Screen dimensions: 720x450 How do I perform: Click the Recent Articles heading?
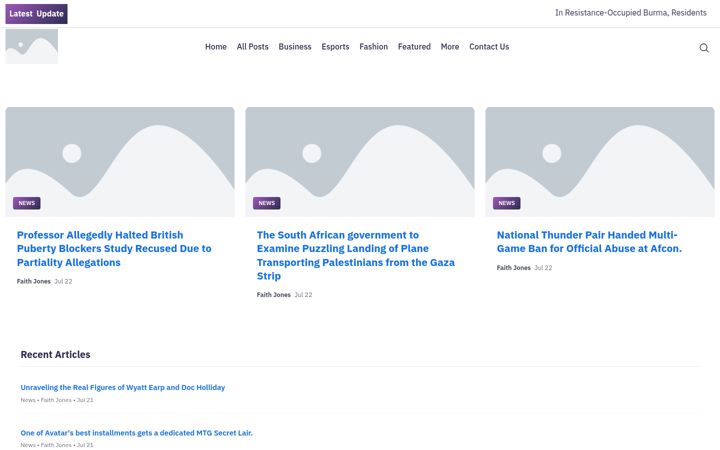point(55,354)
